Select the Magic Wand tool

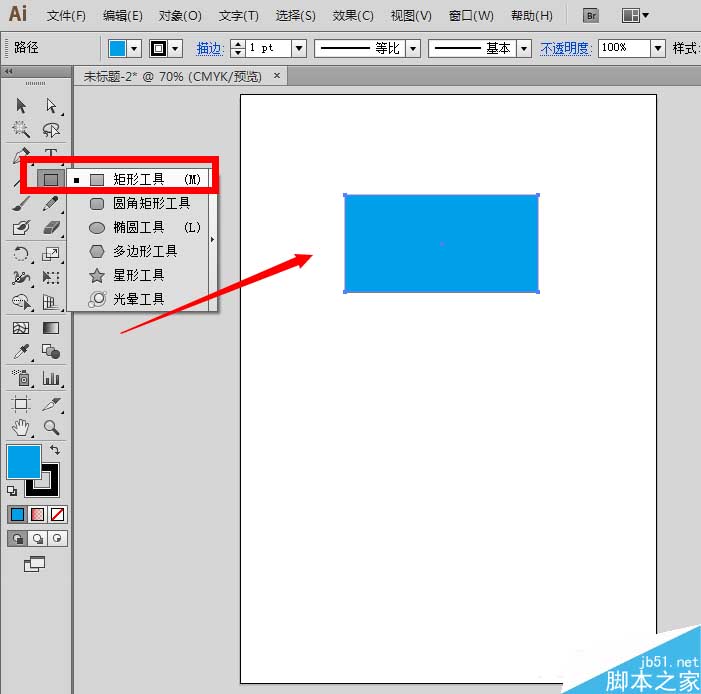21,130
